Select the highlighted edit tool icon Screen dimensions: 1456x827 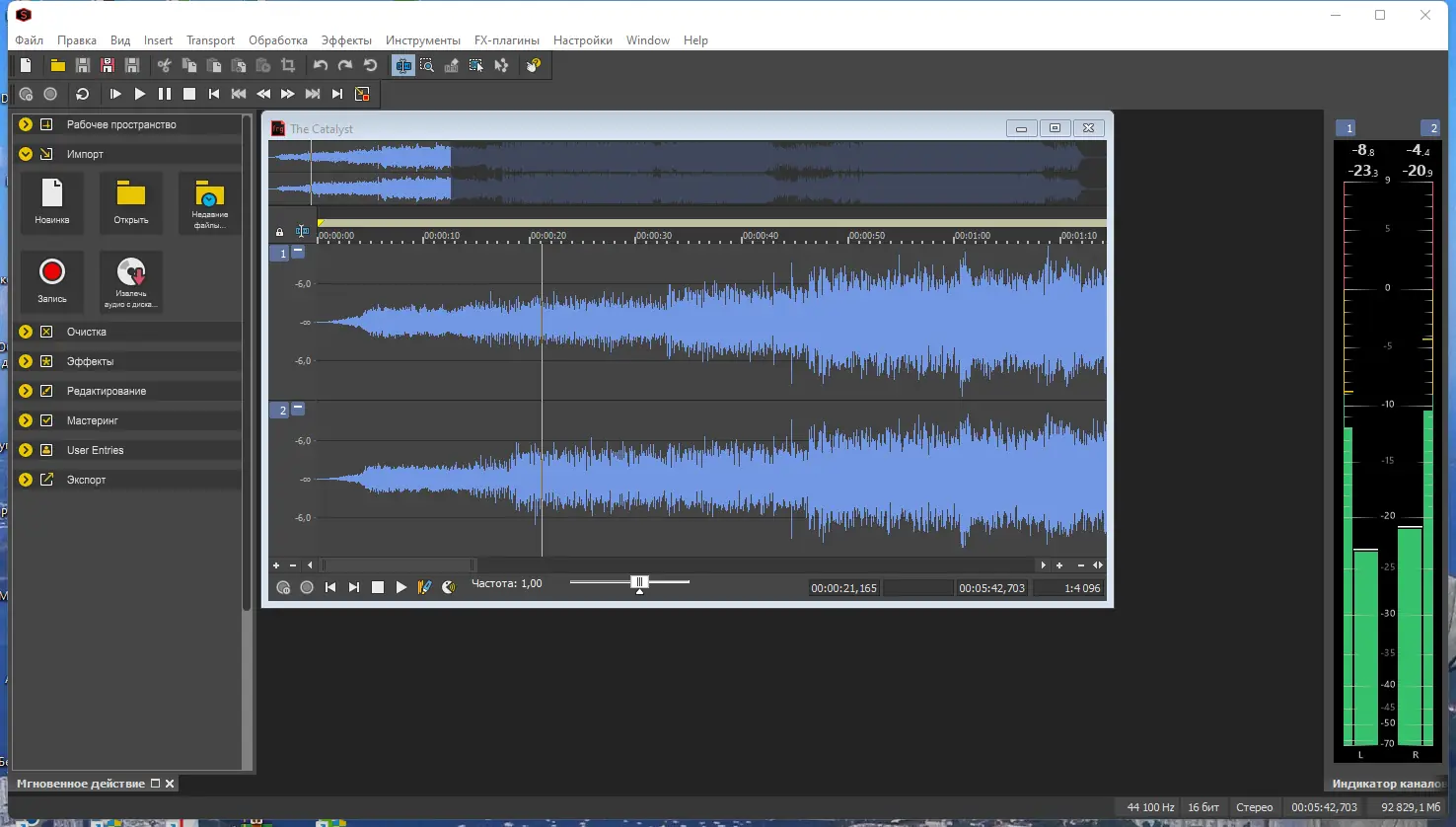403,65
